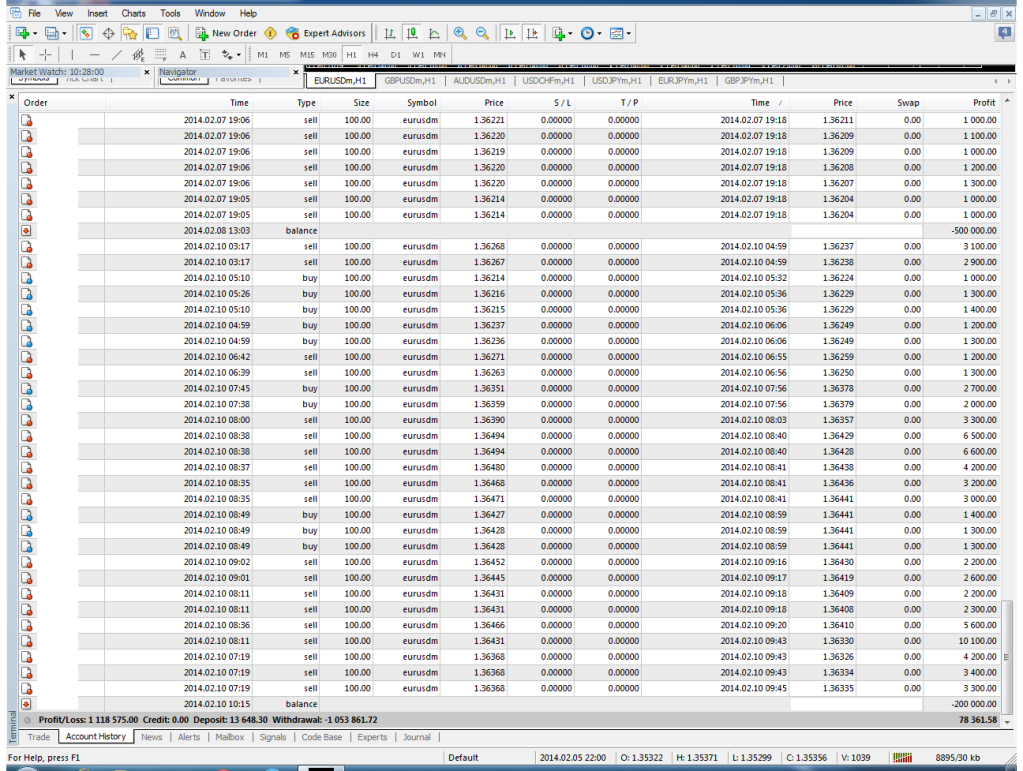Switch to the Trade tab
This screenshot has width=1023, height=771.
39,737
